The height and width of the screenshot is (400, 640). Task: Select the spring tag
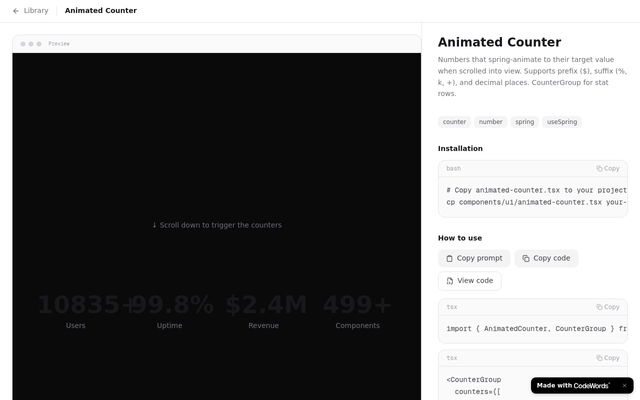pos(524,122)
